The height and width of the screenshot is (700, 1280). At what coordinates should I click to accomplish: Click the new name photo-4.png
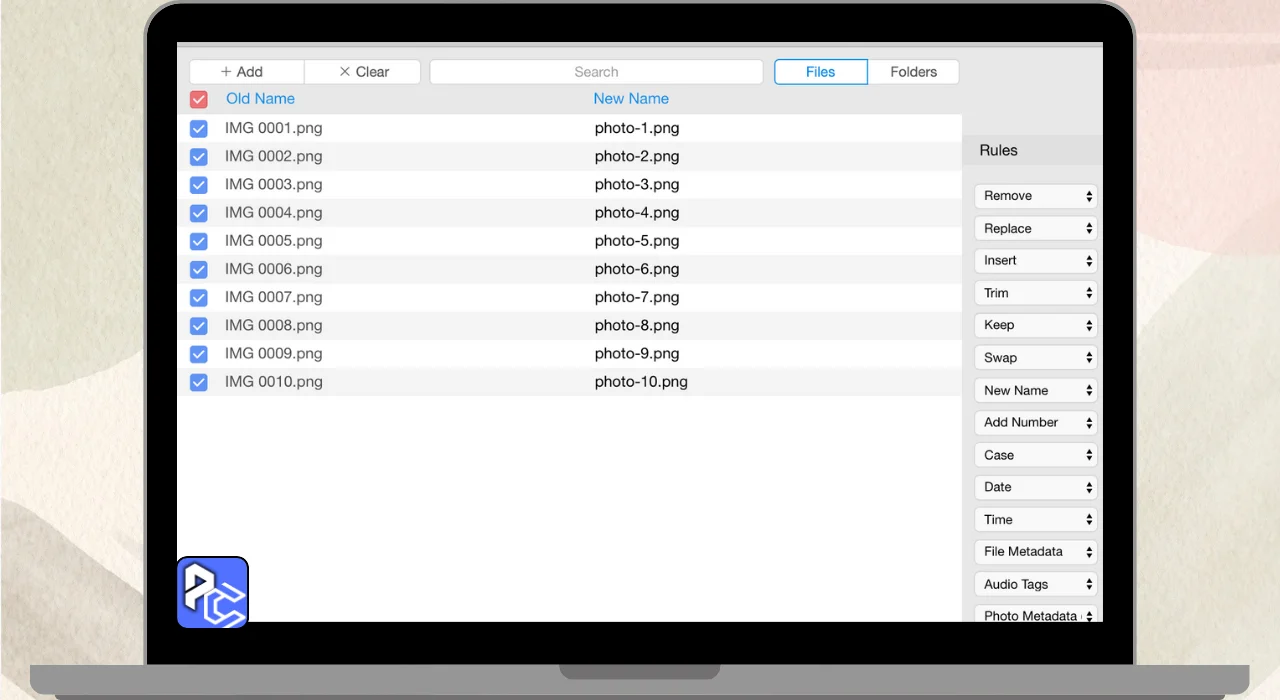pos(637,213)
